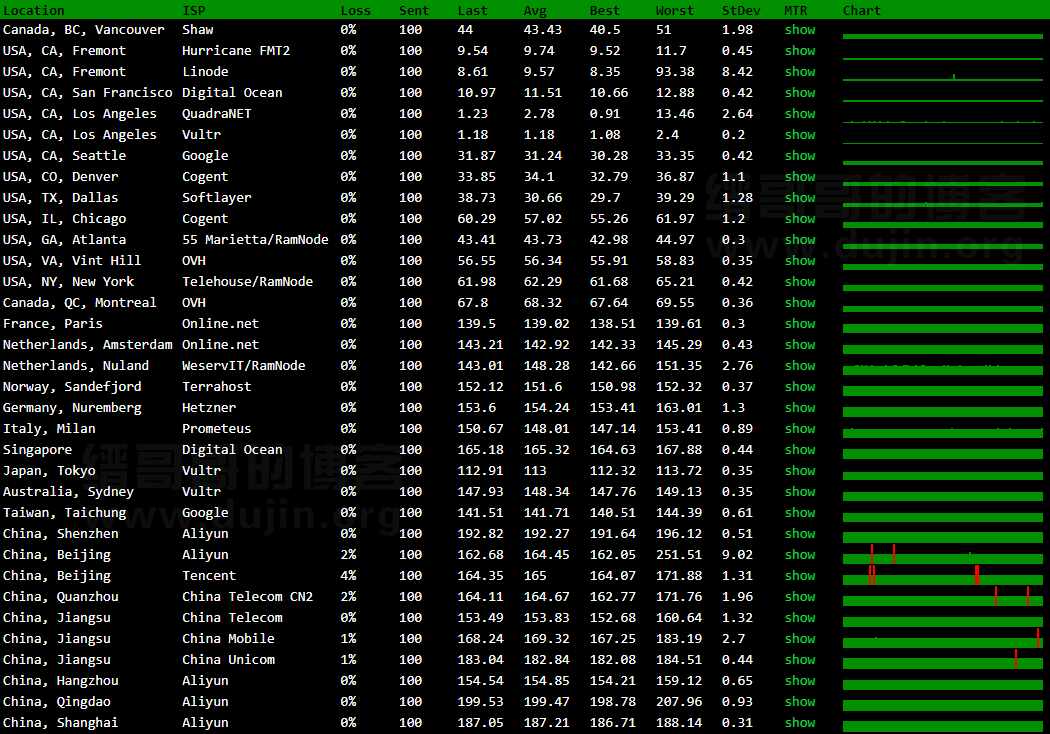The width and height of the screenshot is (1050, 734).
Task: Open show link for Paris Online.net
Action: [x=800, y=323]
